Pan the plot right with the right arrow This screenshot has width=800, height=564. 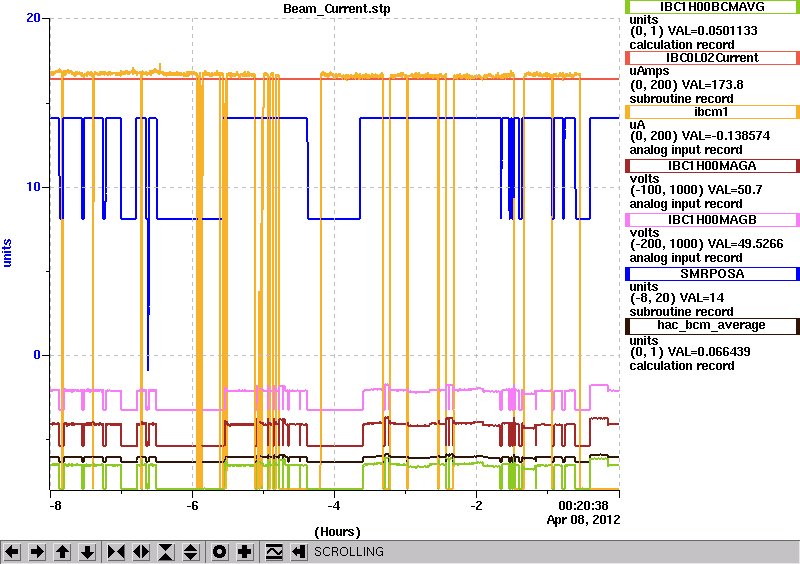pos(37,552)
